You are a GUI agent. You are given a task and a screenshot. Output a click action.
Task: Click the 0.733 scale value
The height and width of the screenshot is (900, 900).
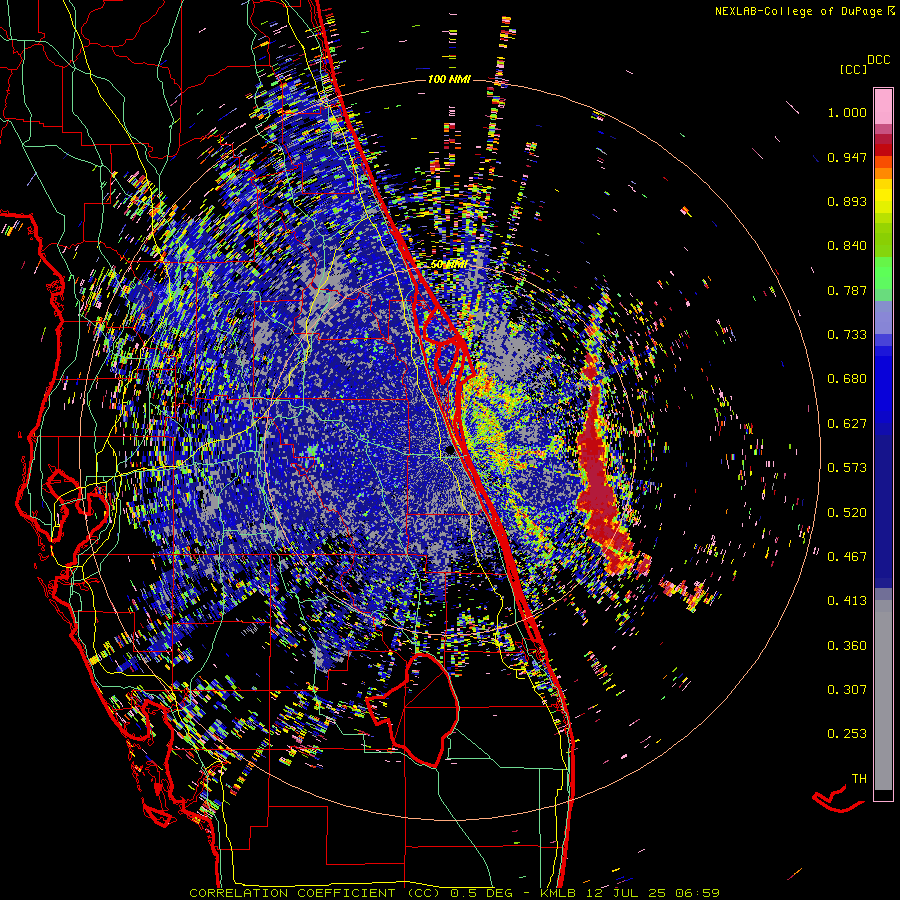click(847, 335)
